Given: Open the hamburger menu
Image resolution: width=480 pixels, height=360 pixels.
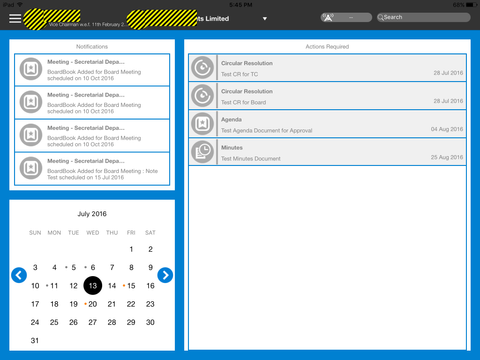Looking at the screenshot, I should pyautogui.click(x=15, y=19).
